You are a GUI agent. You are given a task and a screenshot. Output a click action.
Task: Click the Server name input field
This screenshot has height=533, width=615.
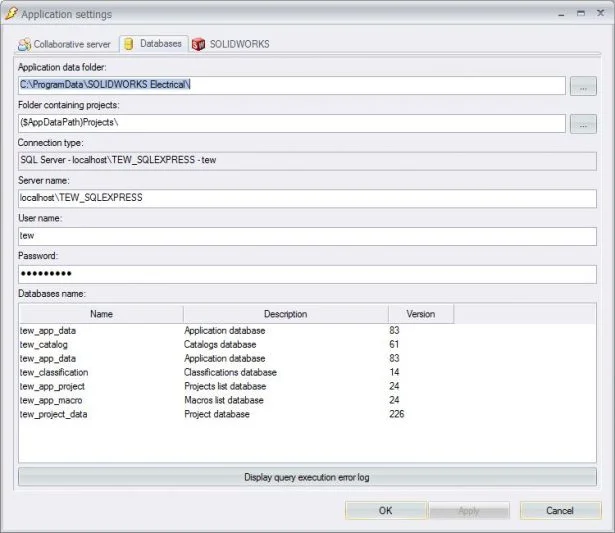(x=307, y=198)
